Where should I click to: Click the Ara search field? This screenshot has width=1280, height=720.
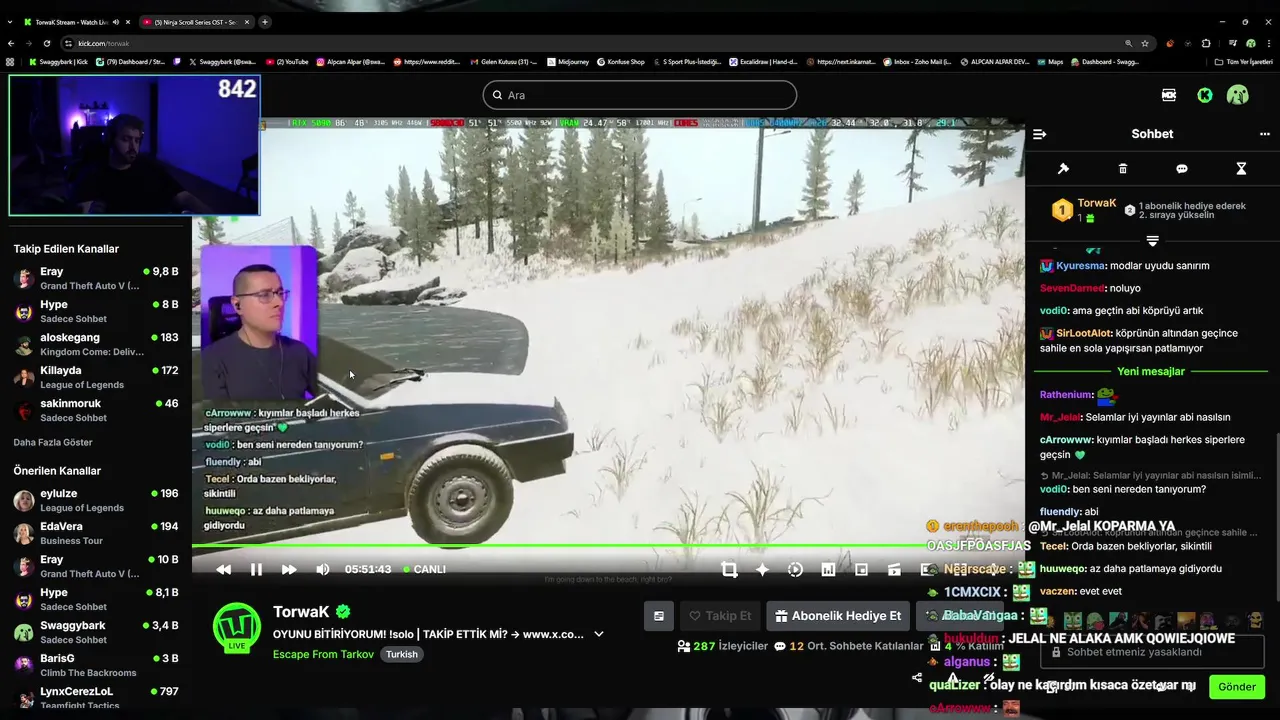640,95
